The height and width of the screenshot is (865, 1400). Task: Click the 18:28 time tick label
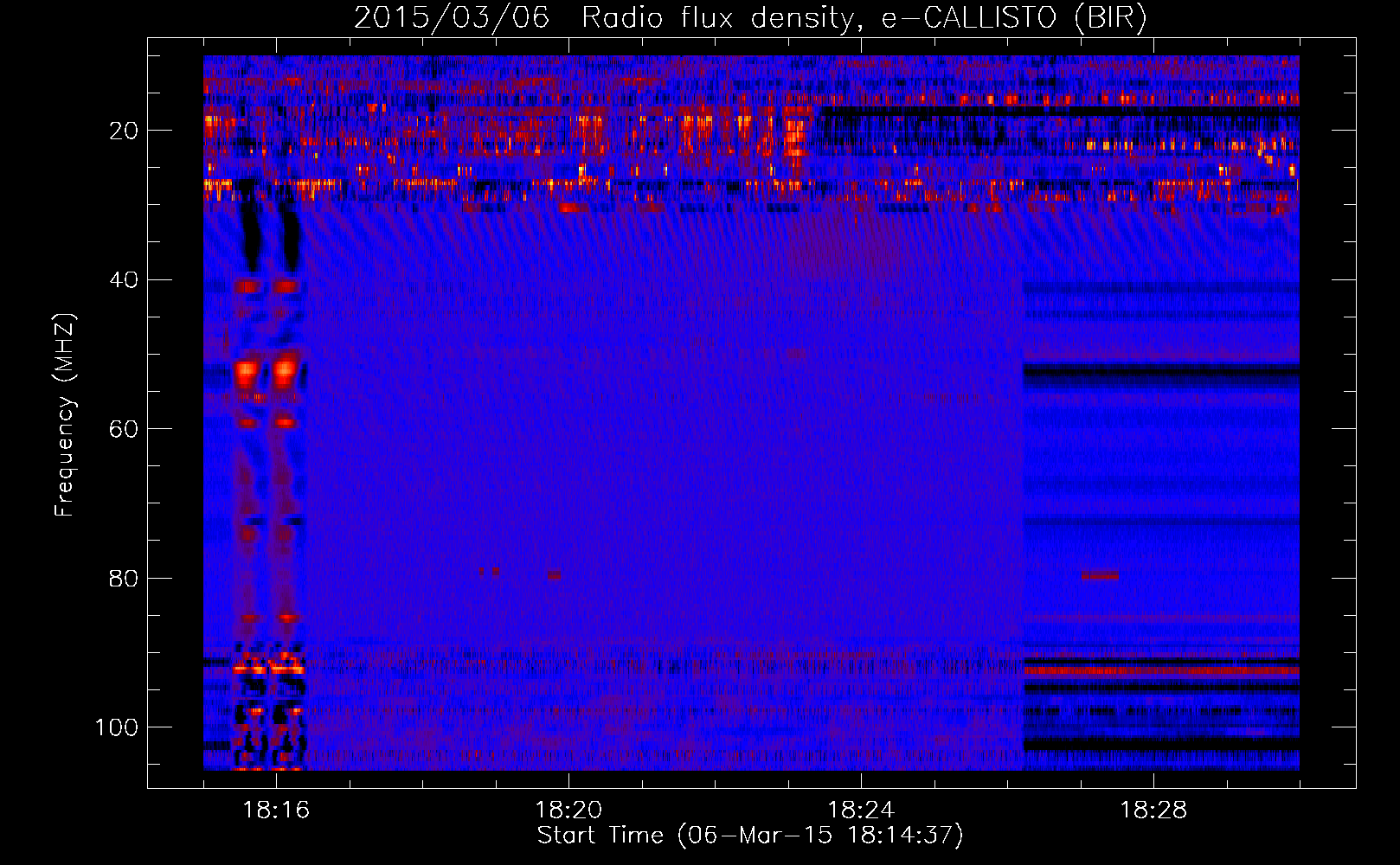pos(1153,811)
